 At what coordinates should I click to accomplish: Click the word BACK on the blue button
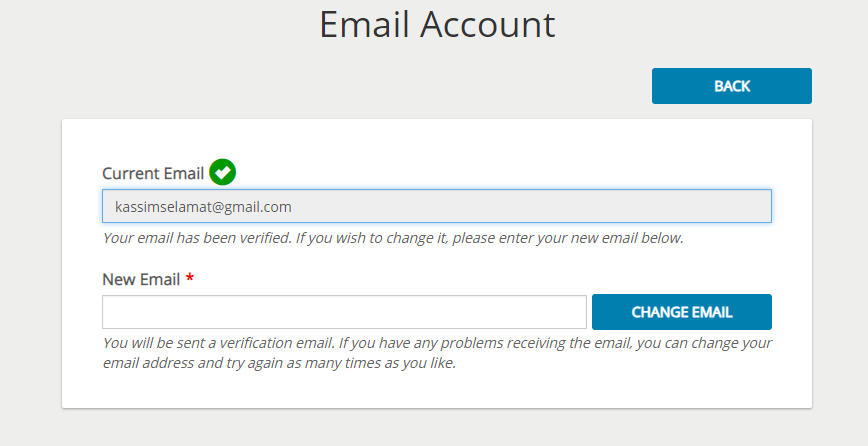732,86
